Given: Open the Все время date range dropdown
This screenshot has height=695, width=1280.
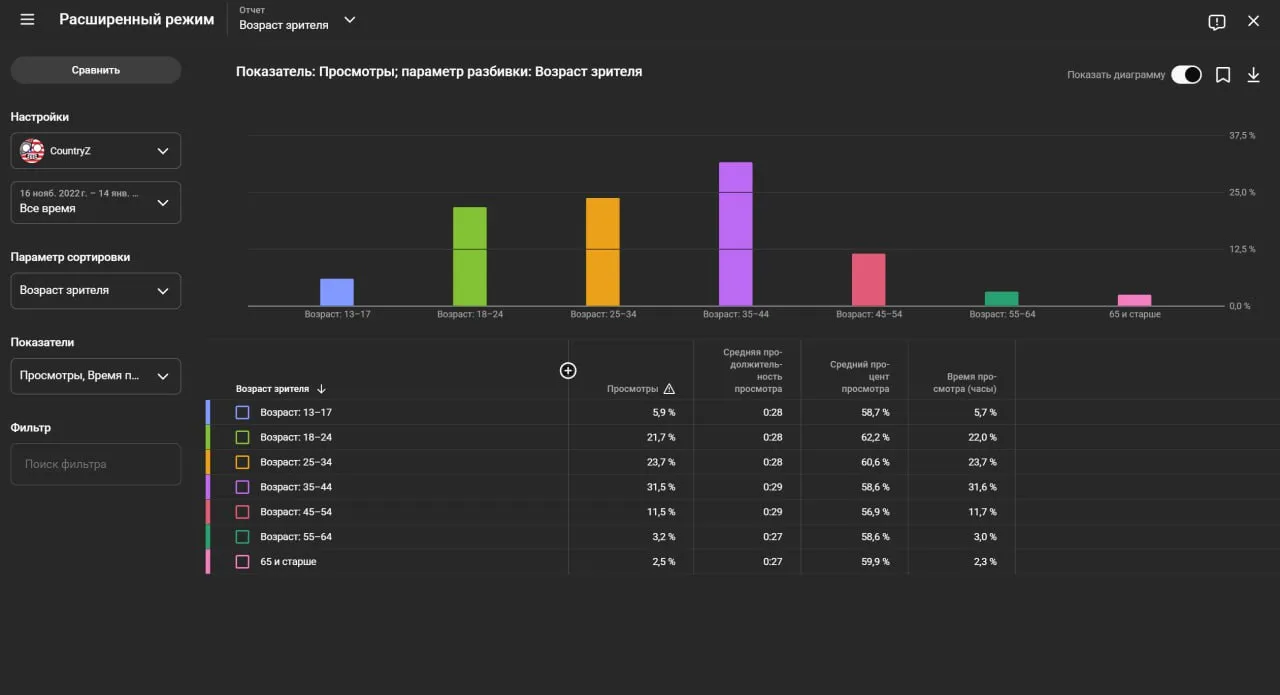Looking at the screenshot, I should (96, 202).
